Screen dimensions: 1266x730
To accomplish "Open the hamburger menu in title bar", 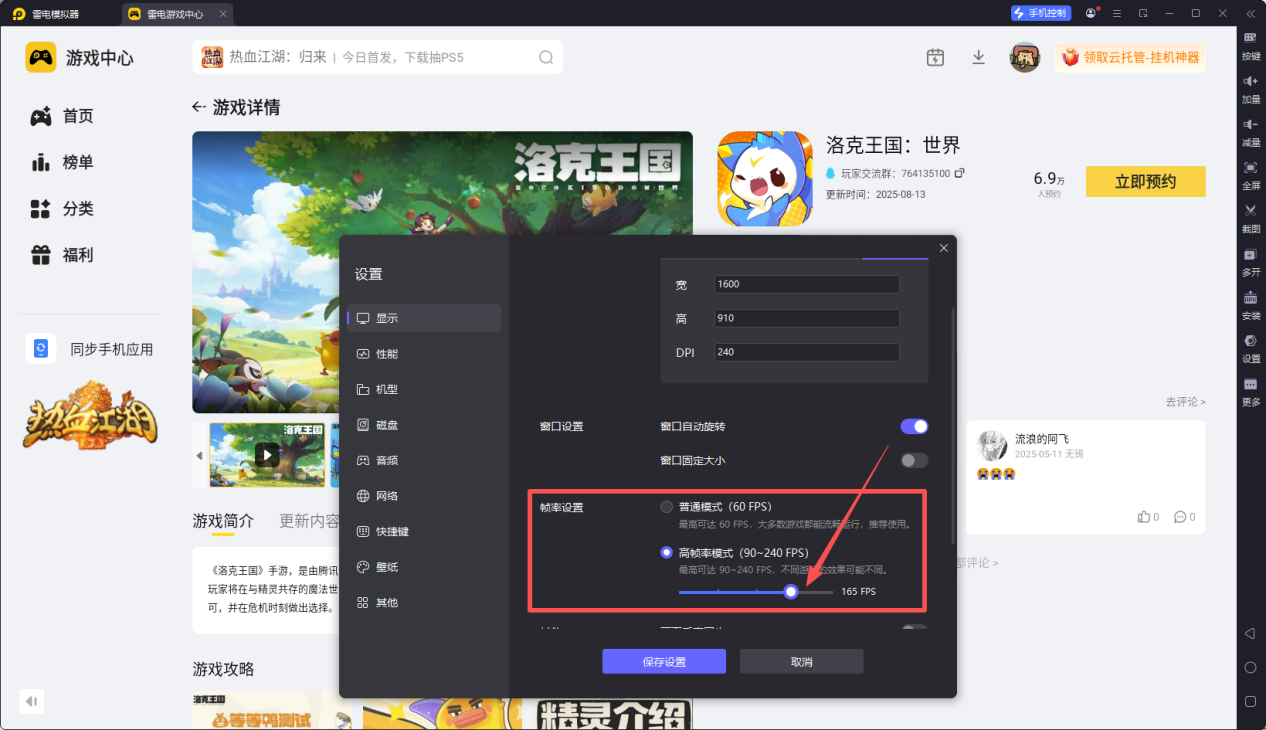I will click(1117, 13).
